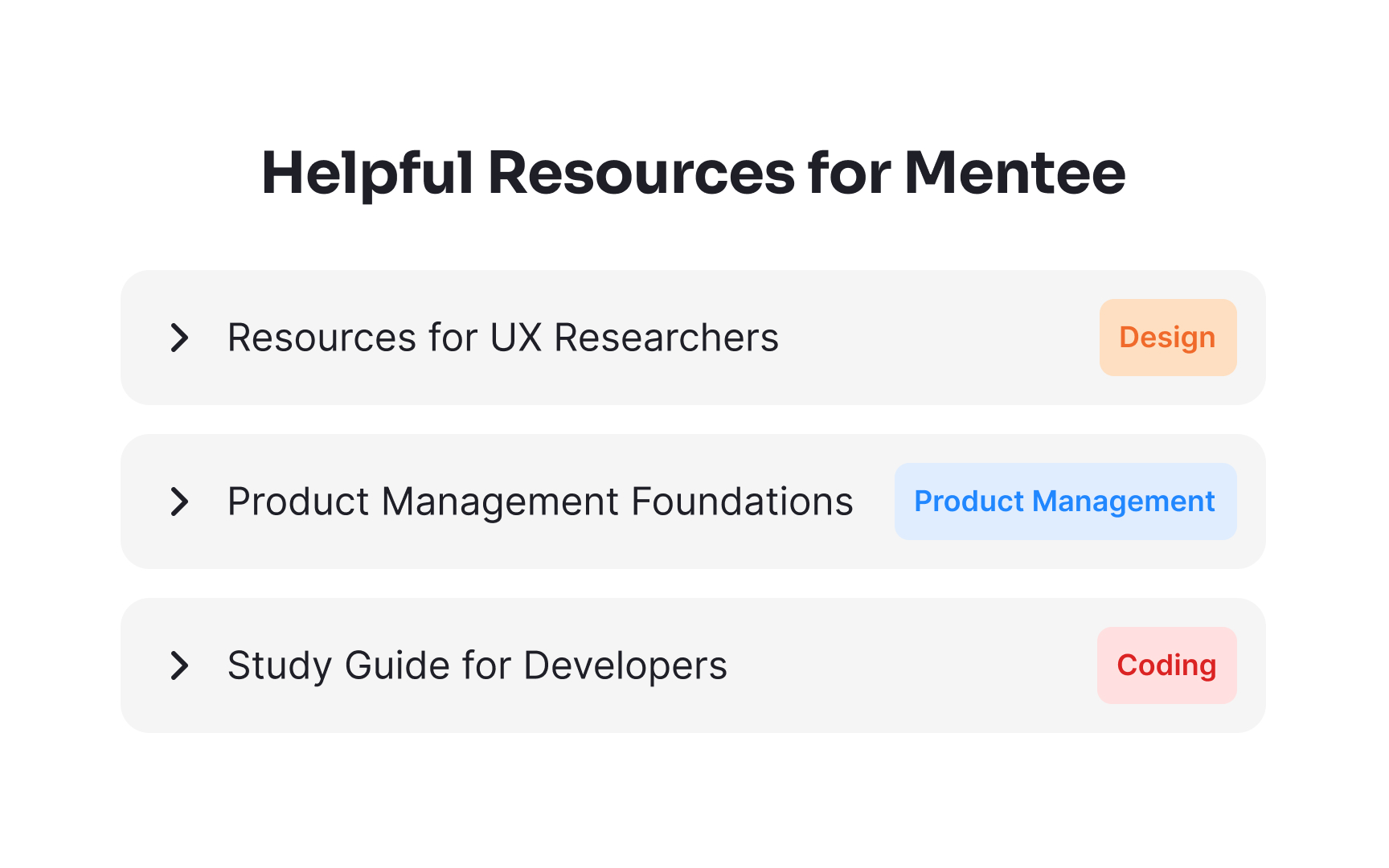Screen dimensions: 1389x868
Task: Click the orange Design label
Action: 1167,337
